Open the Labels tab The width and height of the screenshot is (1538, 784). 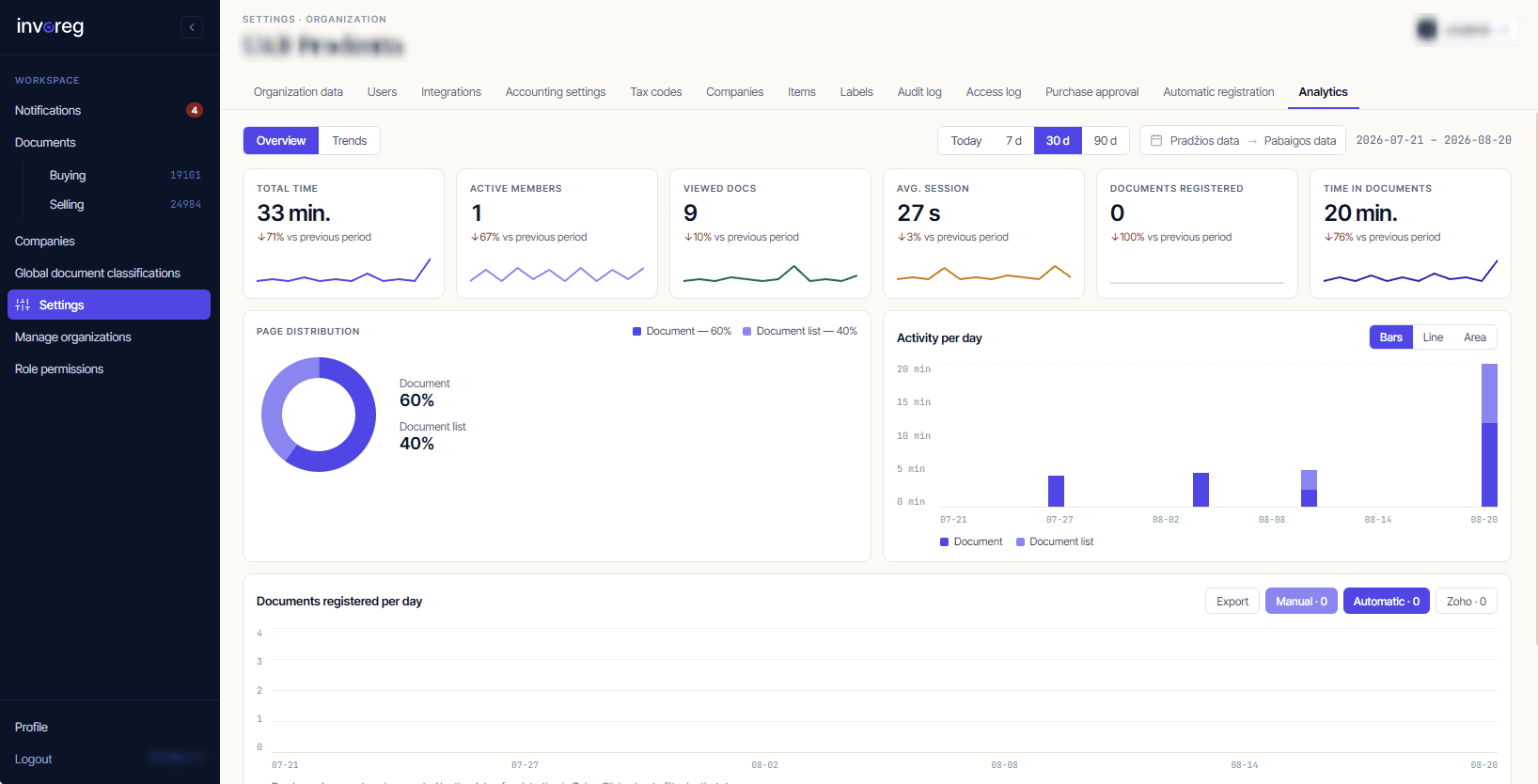click(x=856, y=92)
